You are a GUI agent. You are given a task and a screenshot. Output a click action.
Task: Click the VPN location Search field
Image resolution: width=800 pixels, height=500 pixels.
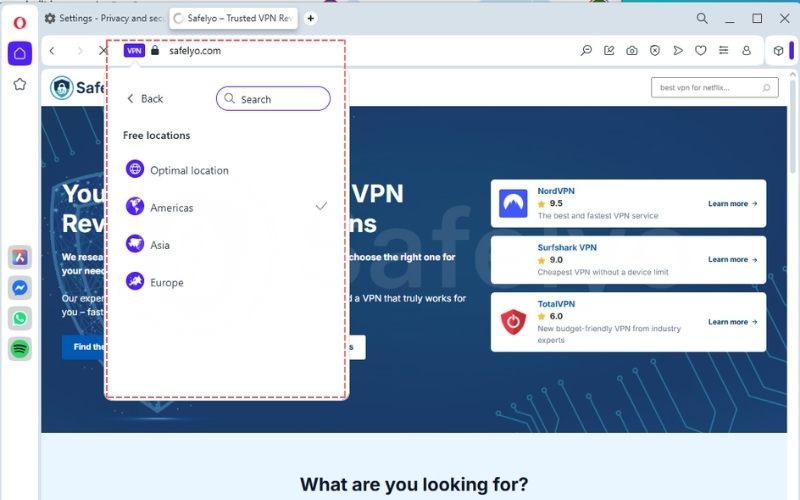pyautogui.click(x=273, y=98)
